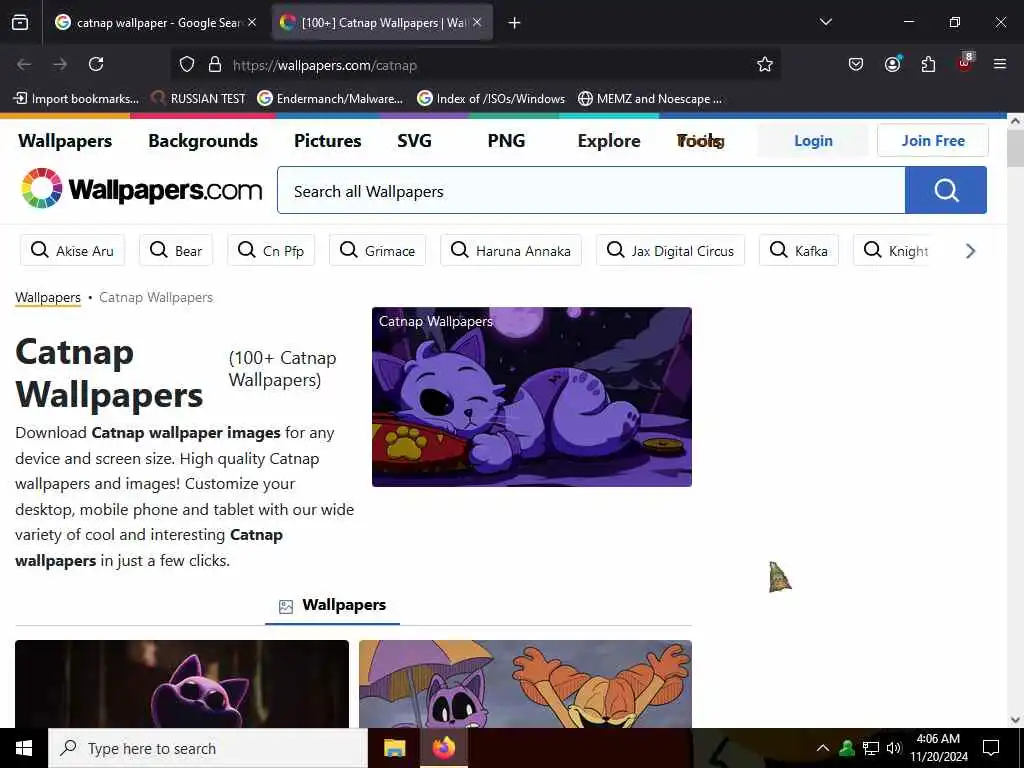Switch to catnap wallpaper Google Search tab

point(155,22)
